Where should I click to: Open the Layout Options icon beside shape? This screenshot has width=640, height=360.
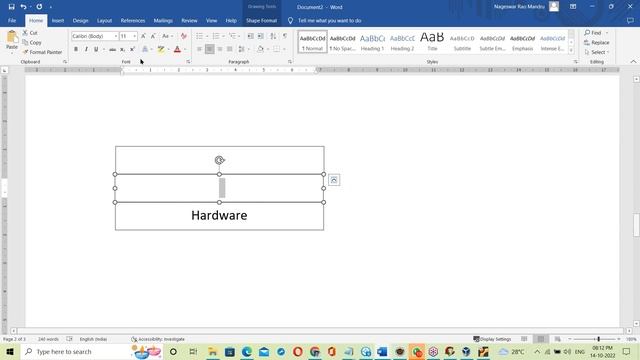(334, 180)
